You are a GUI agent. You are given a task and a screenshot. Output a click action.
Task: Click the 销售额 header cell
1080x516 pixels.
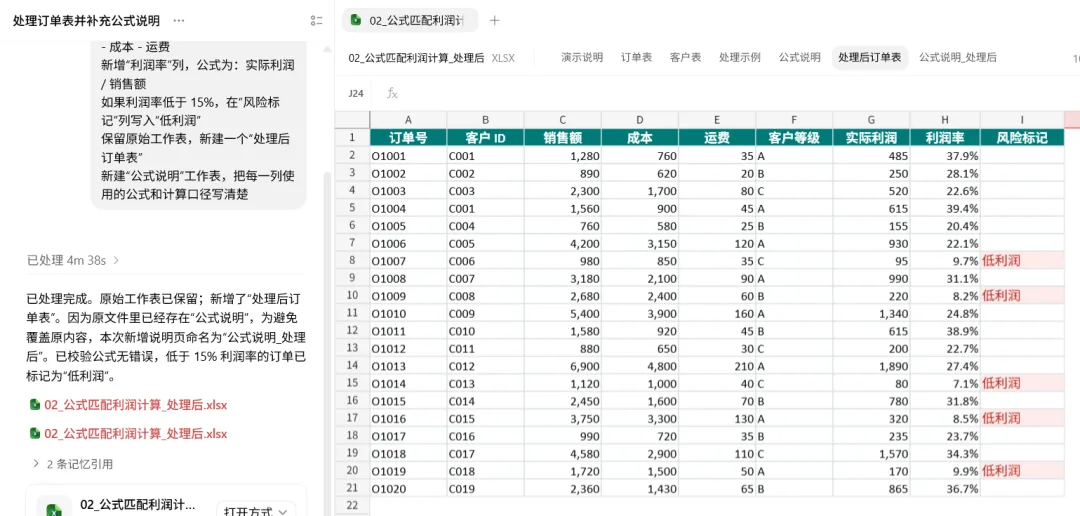563,138
